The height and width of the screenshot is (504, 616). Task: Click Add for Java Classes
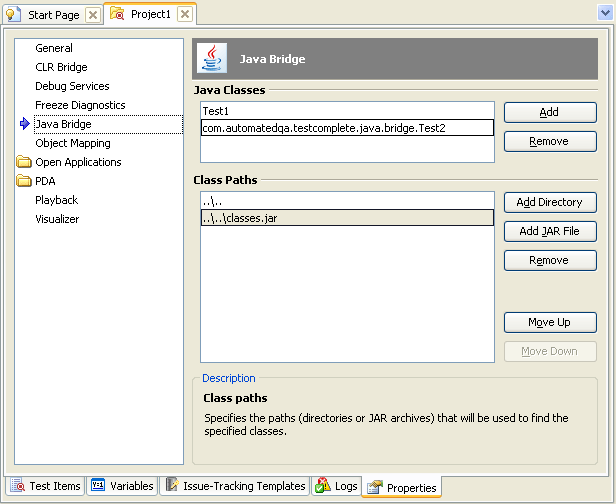(550, 112)
